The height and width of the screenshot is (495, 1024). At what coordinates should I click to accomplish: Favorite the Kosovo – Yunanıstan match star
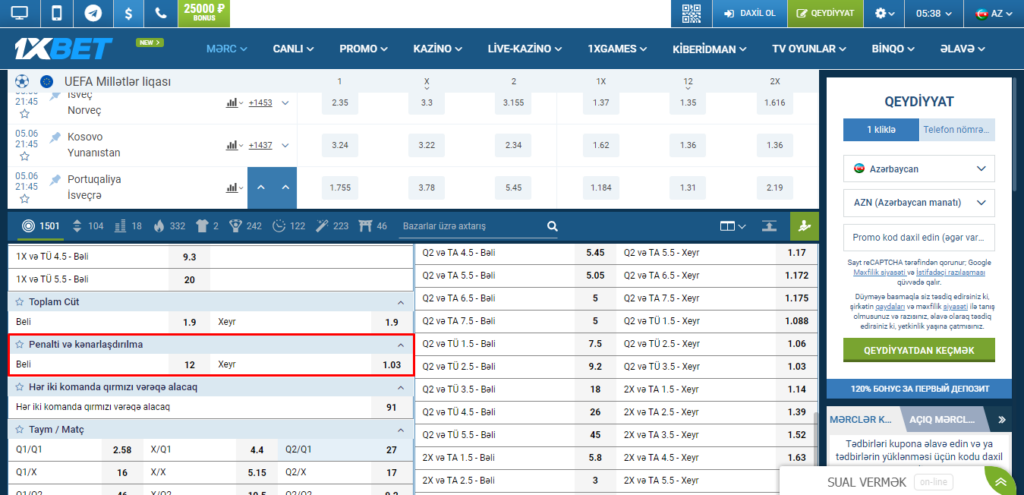[24, 157]
